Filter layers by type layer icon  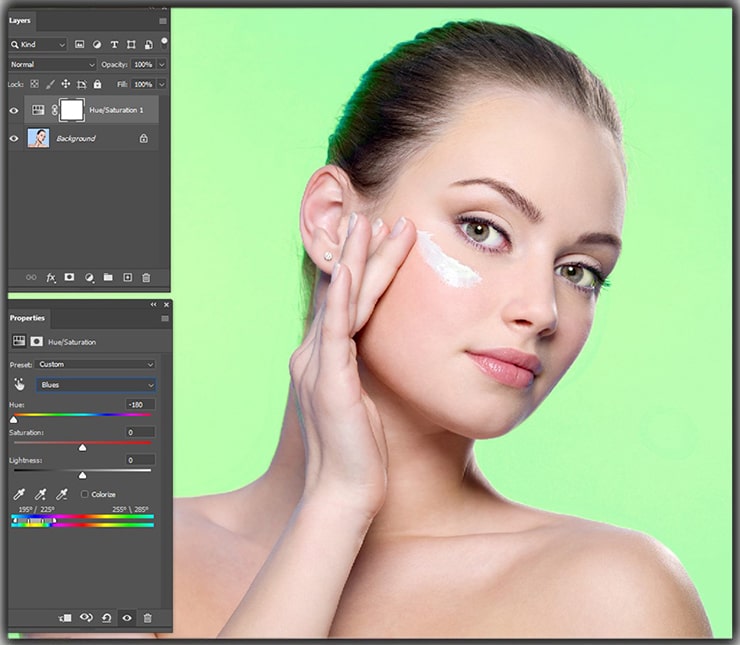click(114, 44)
